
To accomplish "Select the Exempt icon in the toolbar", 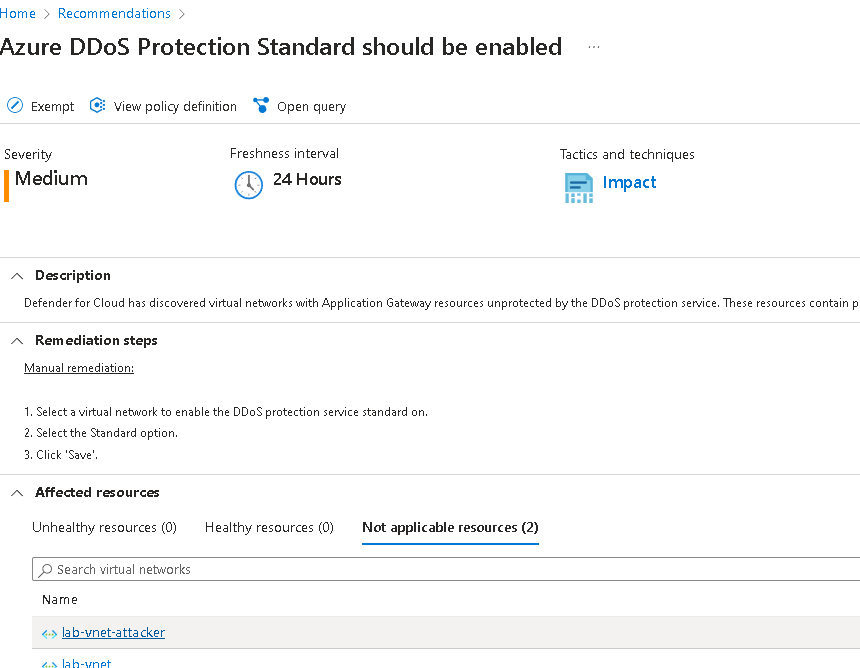I will pos(14,105).
